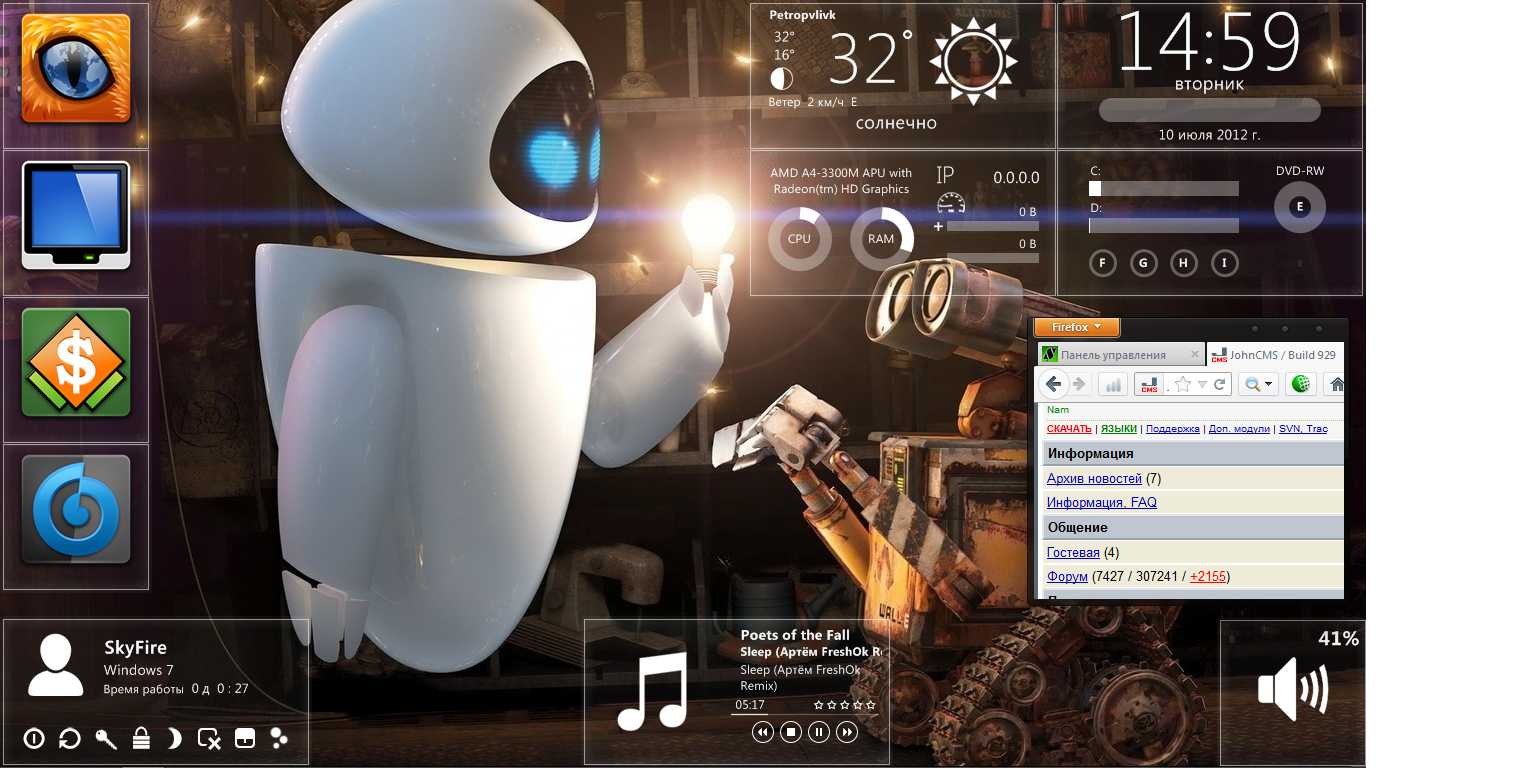Switch to the Панель управления tab

(x=1112, y=355)
